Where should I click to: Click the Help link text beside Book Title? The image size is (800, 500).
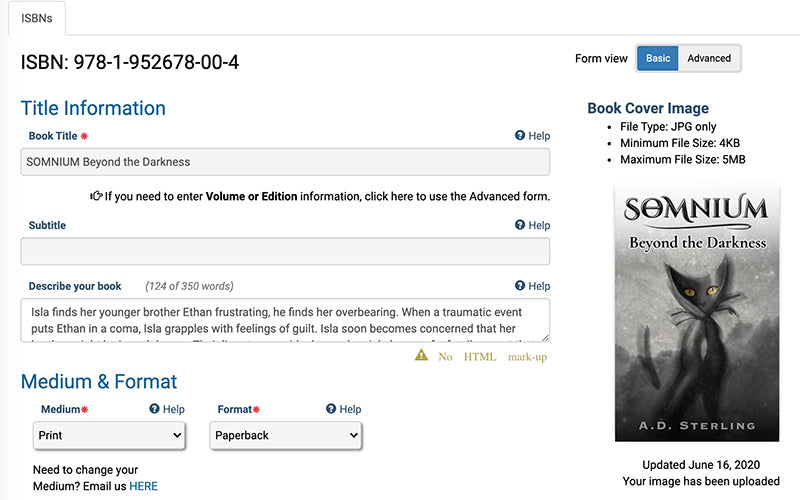539,136
